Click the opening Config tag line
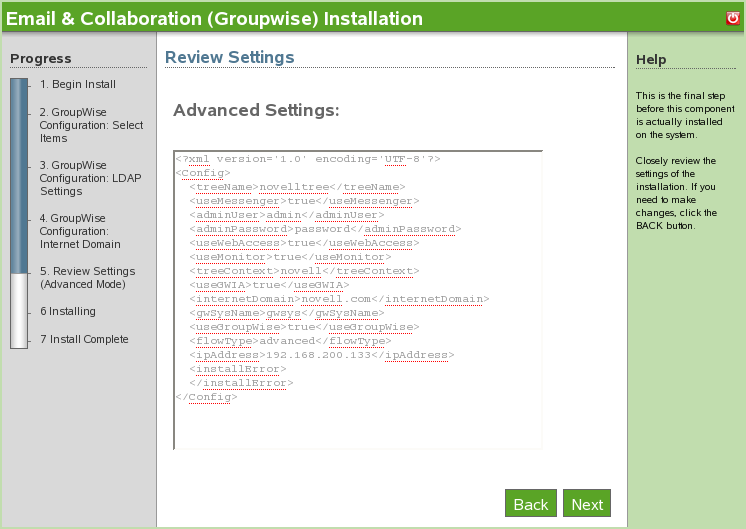Viewport: 746px width, 529px height. [203, 173]
